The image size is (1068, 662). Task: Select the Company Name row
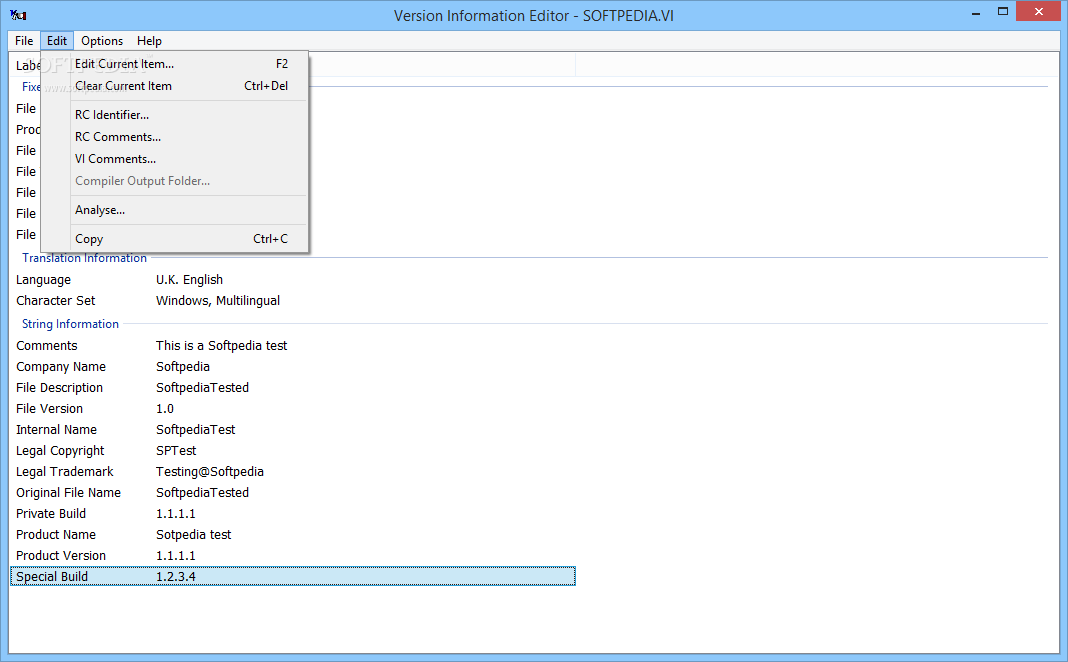click(x=293, y=367)
